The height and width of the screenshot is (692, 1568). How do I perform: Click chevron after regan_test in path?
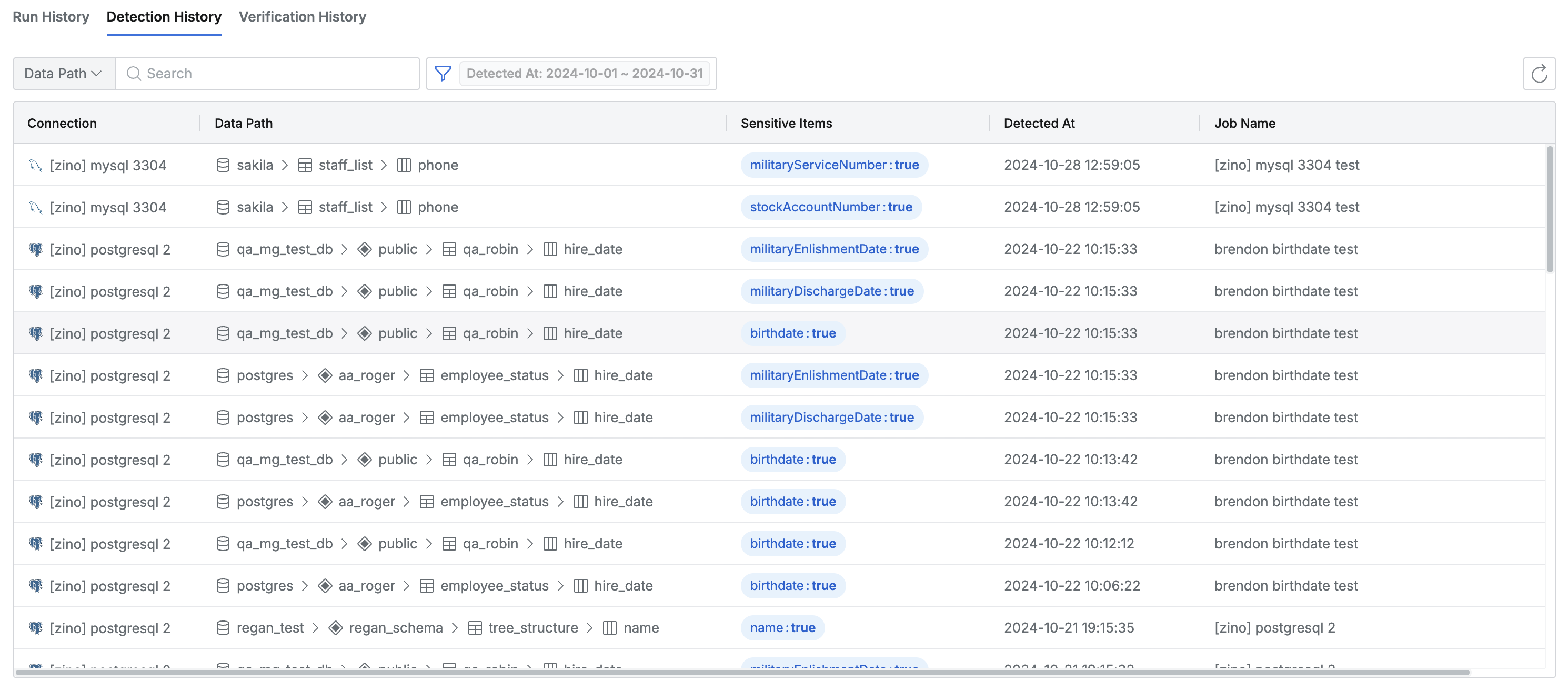(315, 627)
